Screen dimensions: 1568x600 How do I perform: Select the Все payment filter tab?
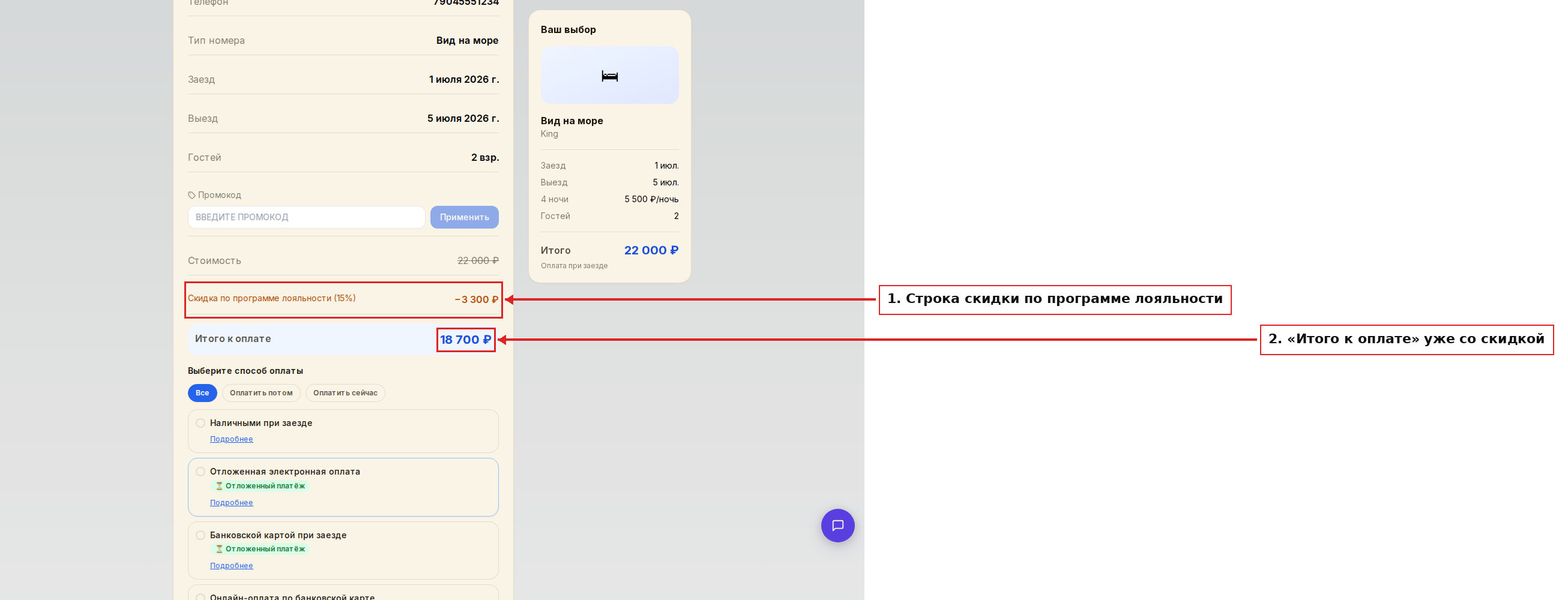[x=202, y=393]
